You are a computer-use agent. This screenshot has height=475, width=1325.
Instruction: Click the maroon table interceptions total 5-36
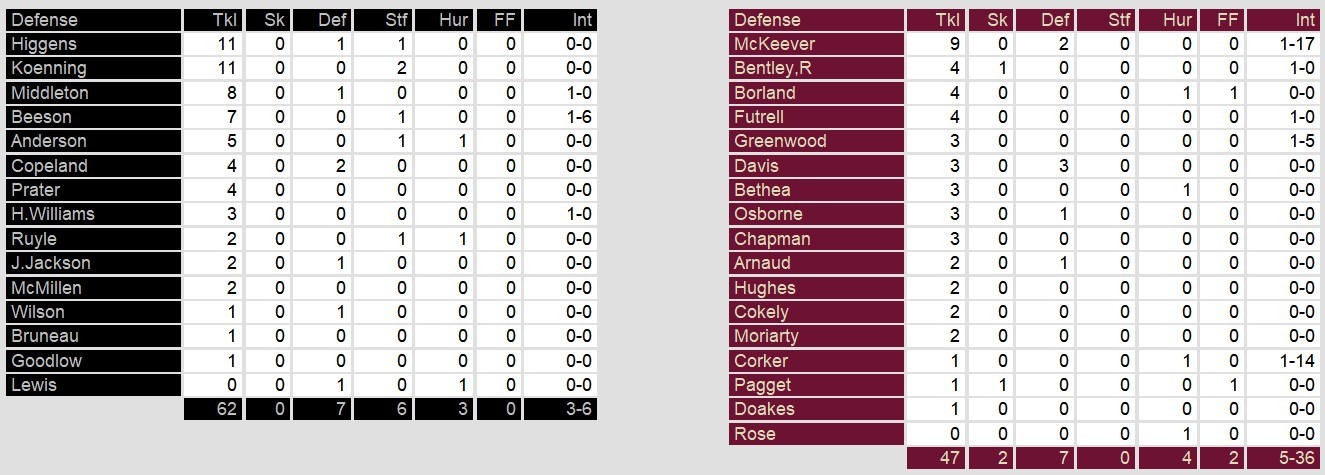1286,458
